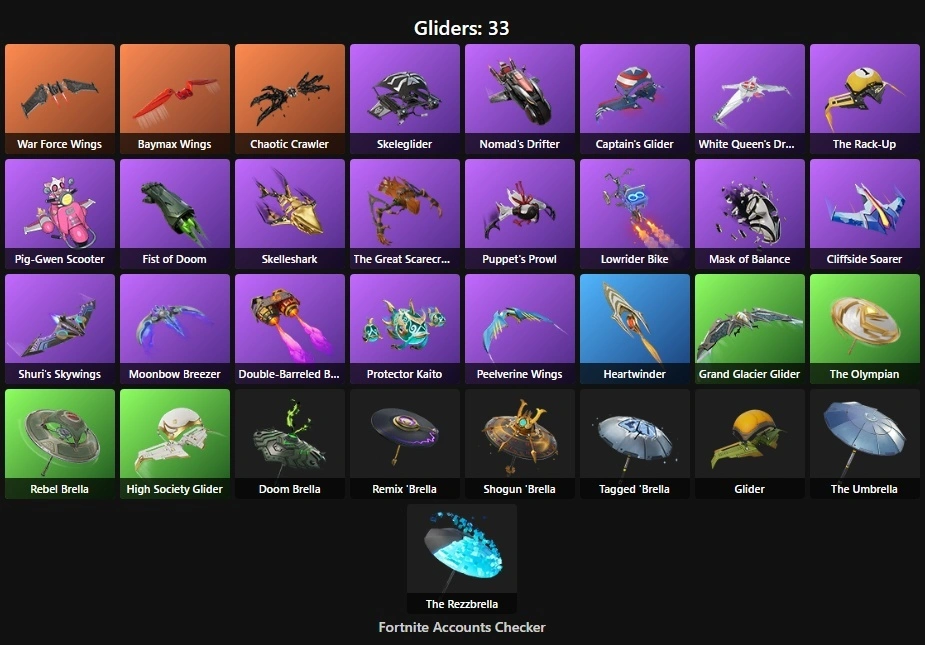Choose the Mask of Balance glider

[x=750, y=214]
